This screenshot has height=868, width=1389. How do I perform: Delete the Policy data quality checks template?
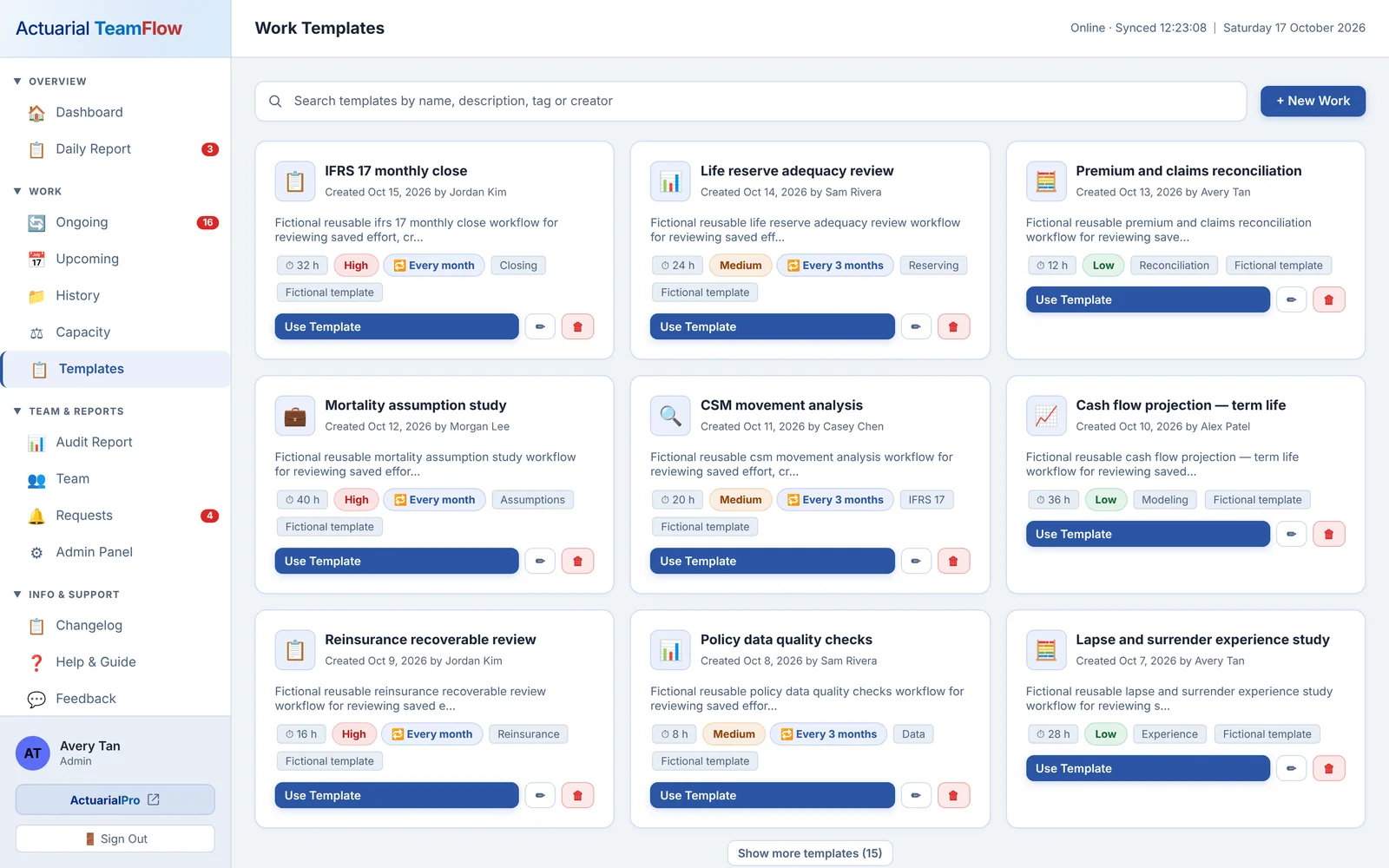click(953, 795)
